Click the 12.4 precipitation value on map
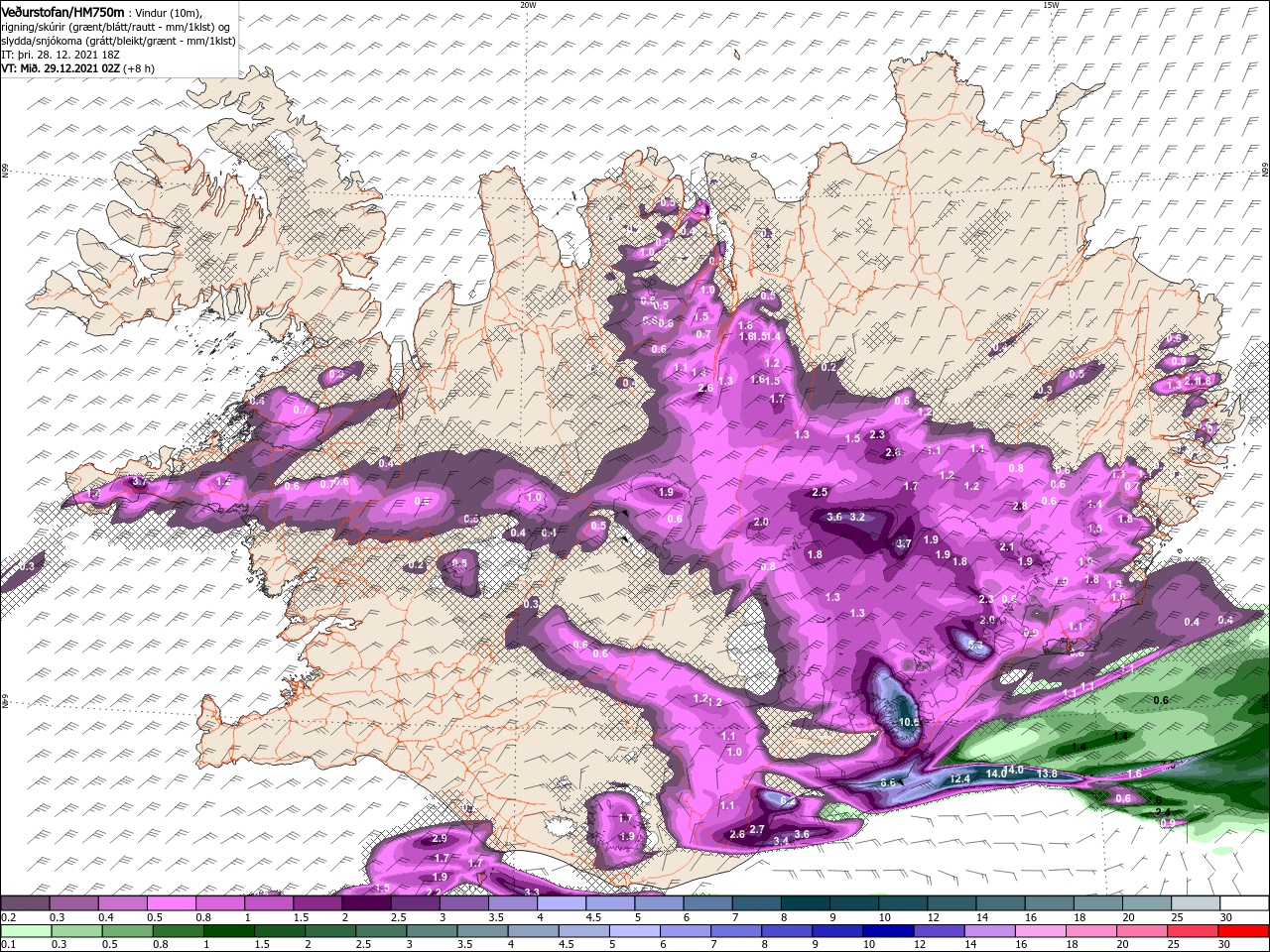The image size is (1270, 952). click(x=959, y=779)
